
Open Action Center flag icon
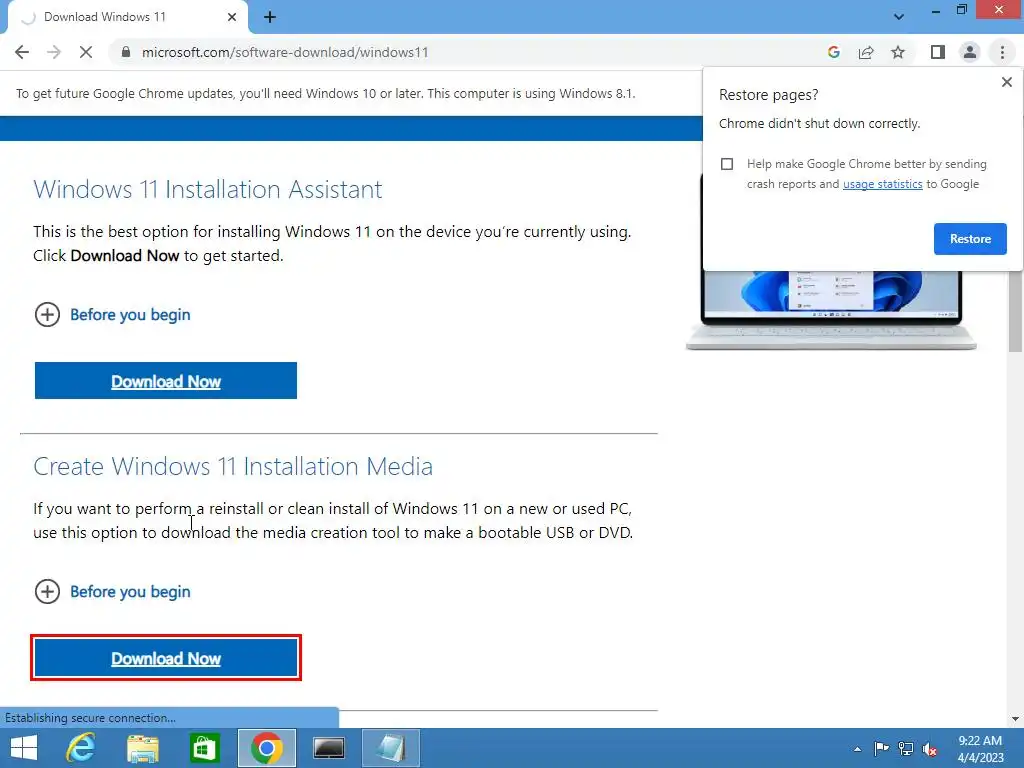point(881,749)
